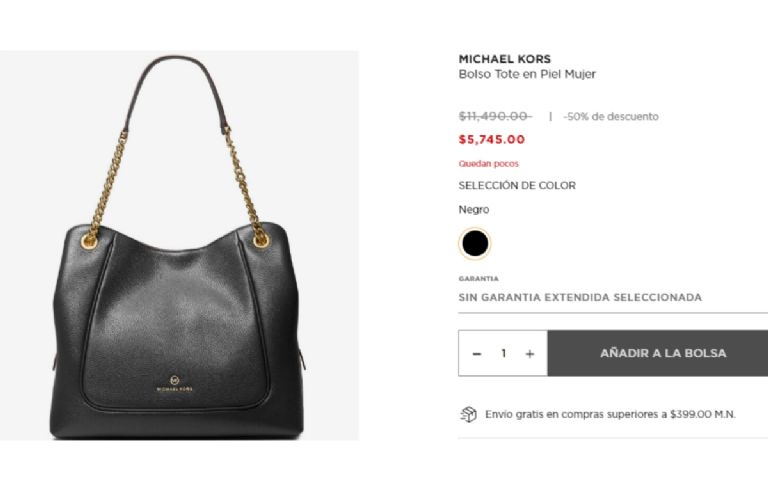Click the free shipping over $399.00 text
Viewport: 768px width, 499px height.
[610, 414]
